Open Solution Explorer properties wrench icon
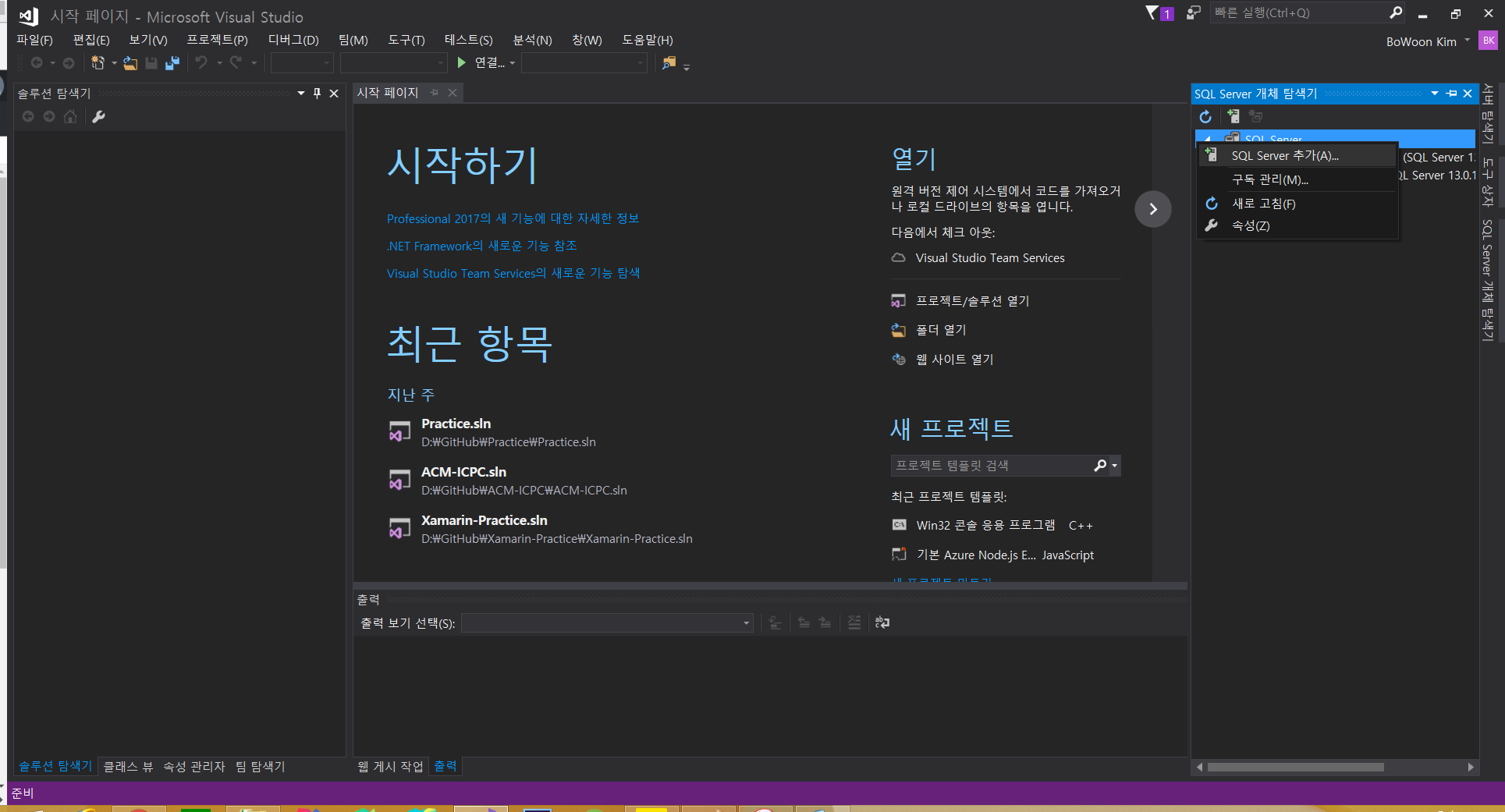Screen dimensions: 1505x812 98,116
